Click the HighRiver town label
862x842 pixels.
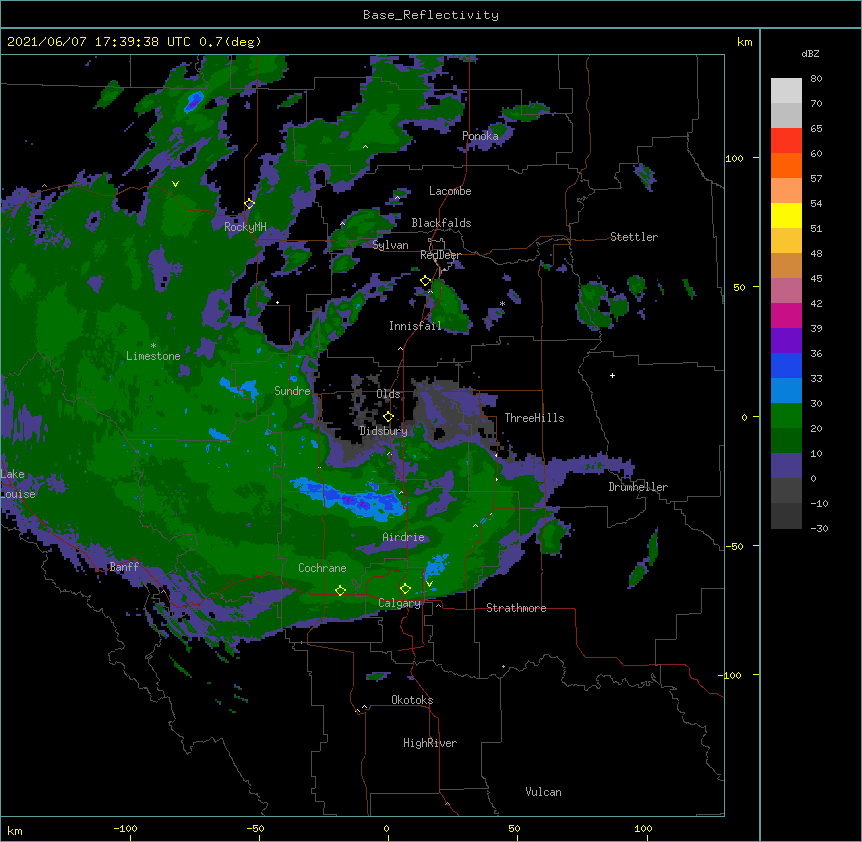click(x=430, y=743)
